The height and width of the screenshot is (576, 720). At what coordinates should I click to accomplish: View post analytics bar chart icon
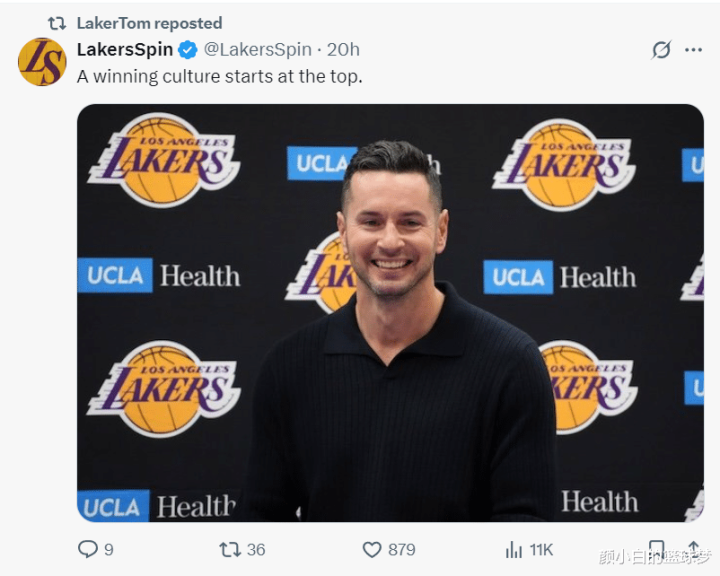514,549
